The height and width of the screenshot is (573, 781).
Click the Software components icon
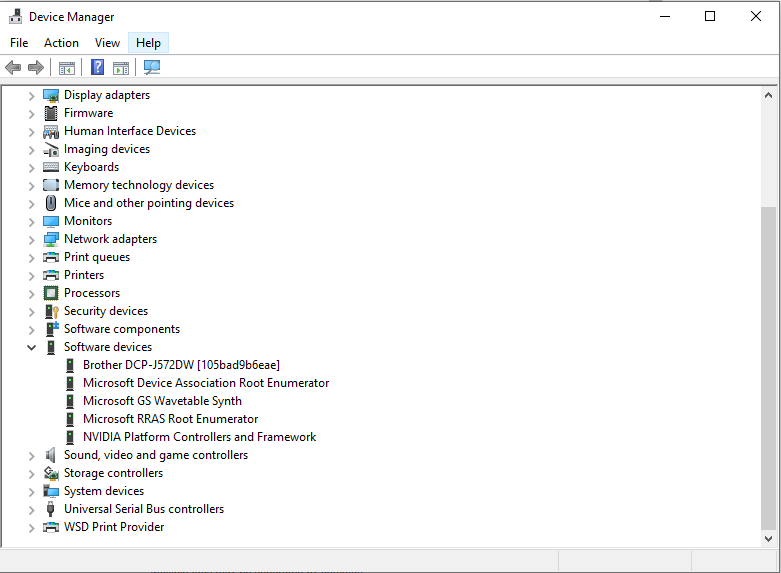52,329
